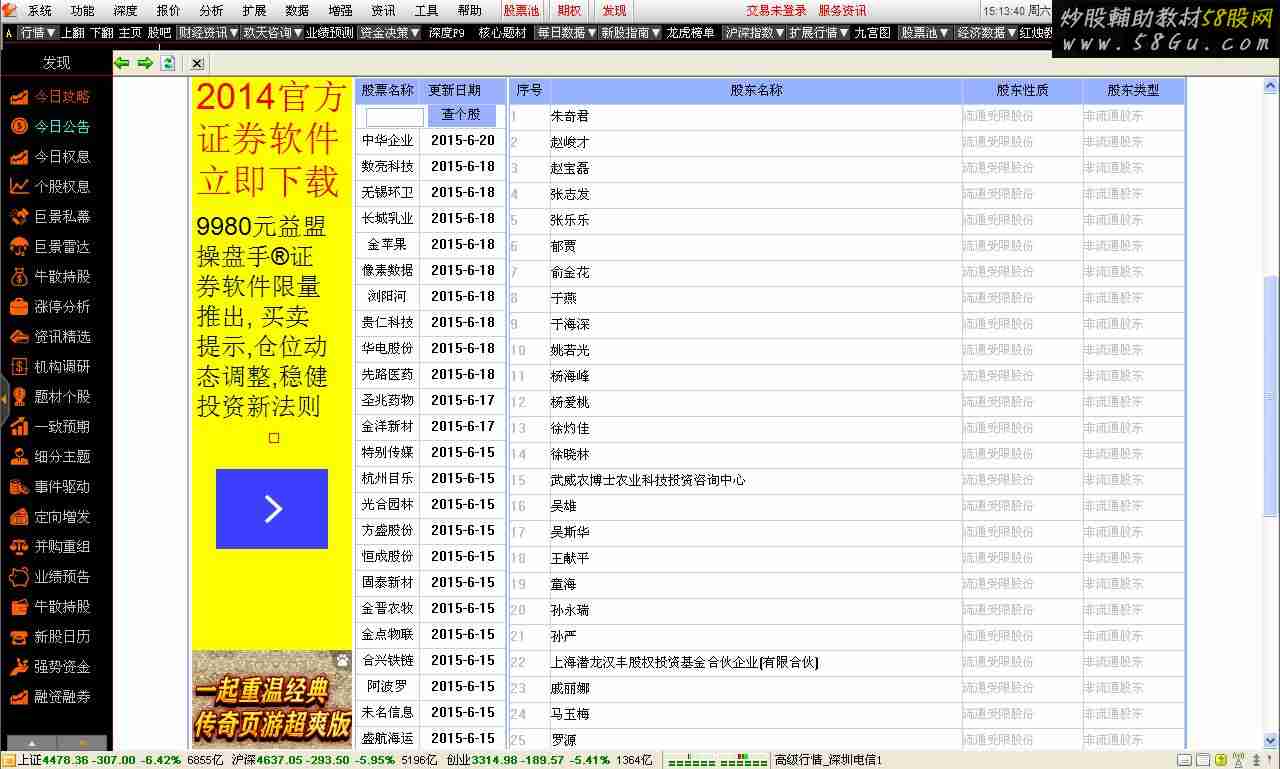Expand the 扩展行情 dropdown
Image resolution: width=1280 pixels, height=769 pixels.
point(818,33)
